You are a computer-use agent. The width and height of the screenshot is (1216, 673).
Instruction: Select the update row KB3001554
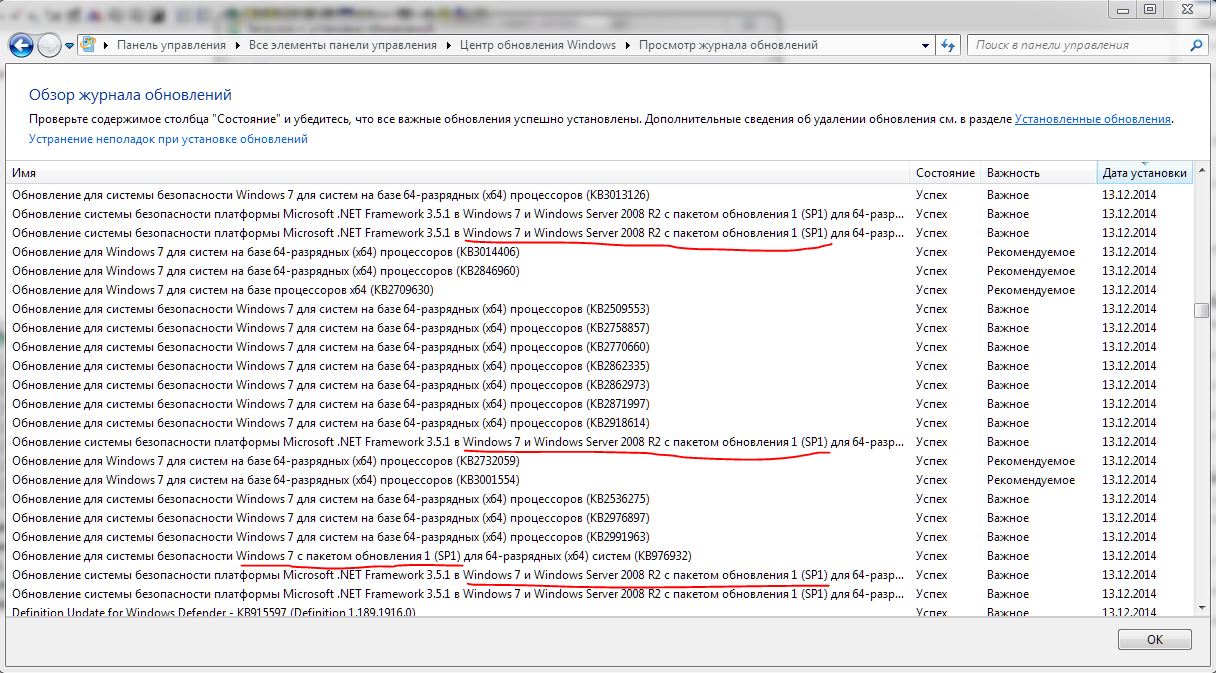click(x=600, y=480)
